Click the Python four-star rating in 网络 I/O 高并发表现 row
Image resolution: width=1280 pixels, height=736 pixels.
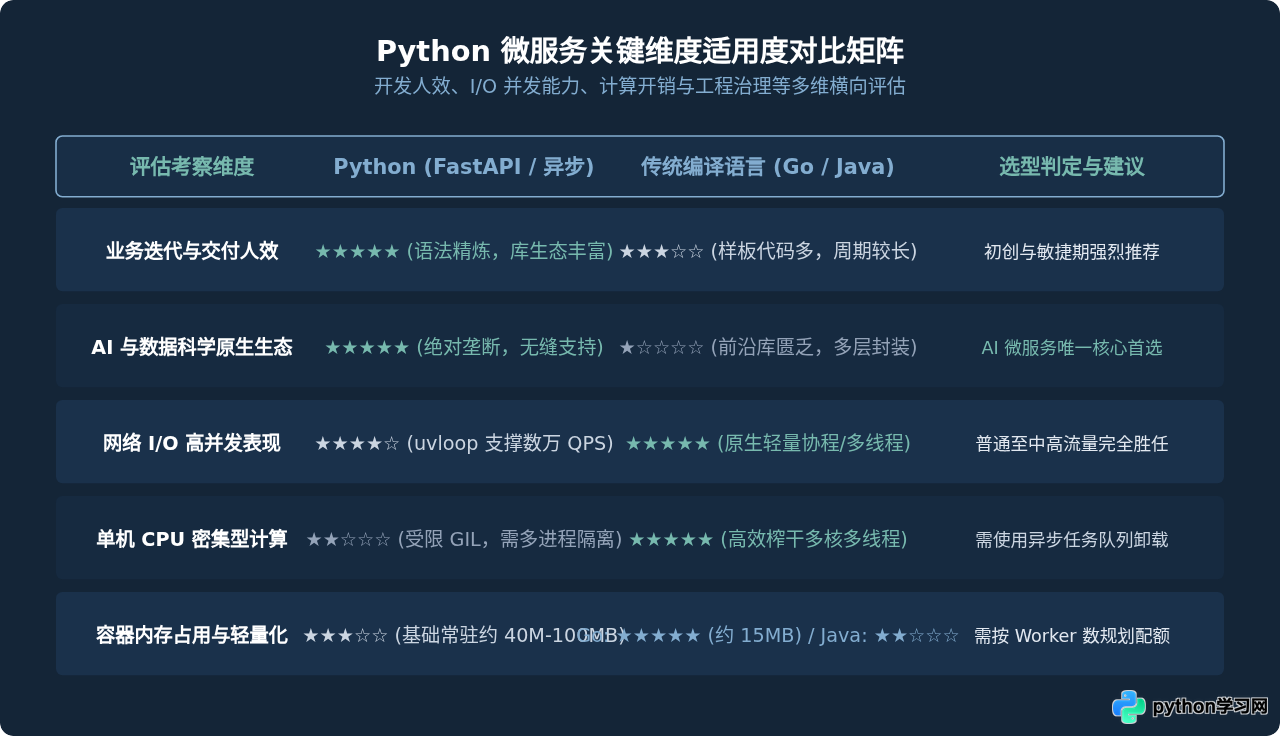click(357, 444)
